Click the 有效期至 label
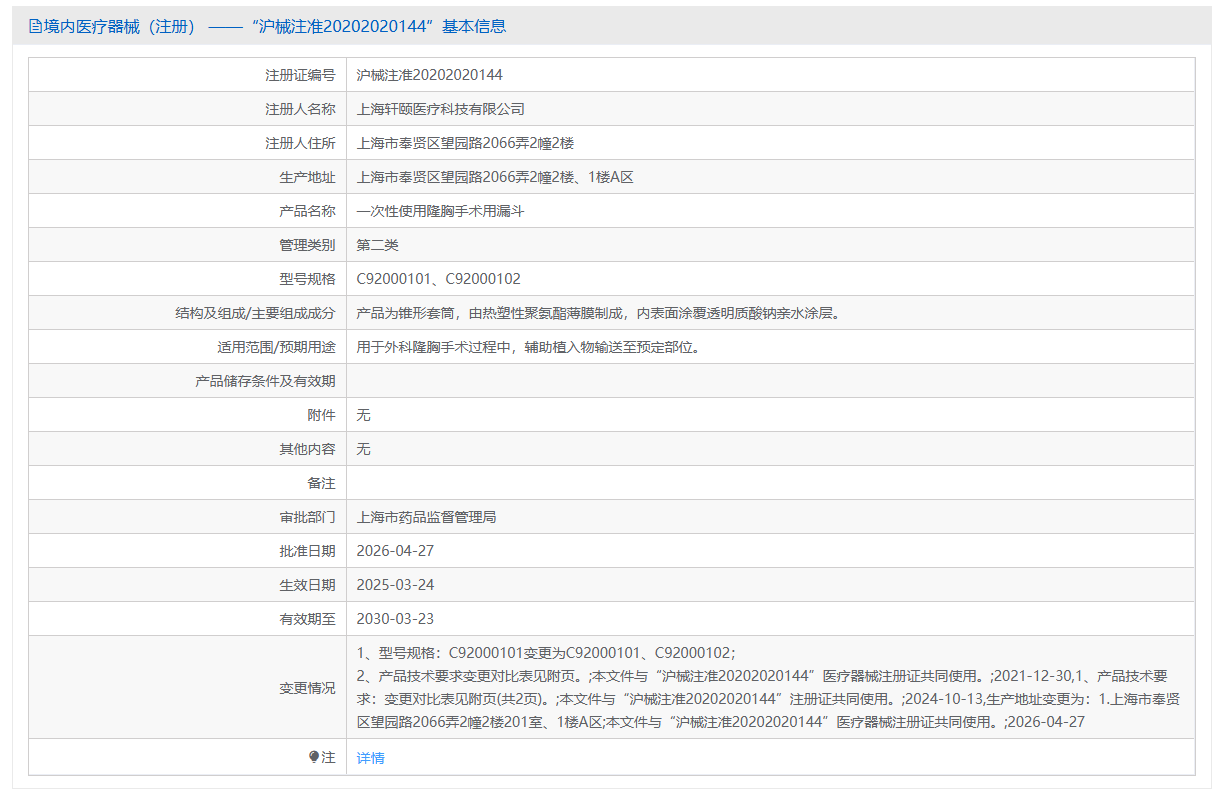Screen dimensions: 1226x799 tap(307, 619)
